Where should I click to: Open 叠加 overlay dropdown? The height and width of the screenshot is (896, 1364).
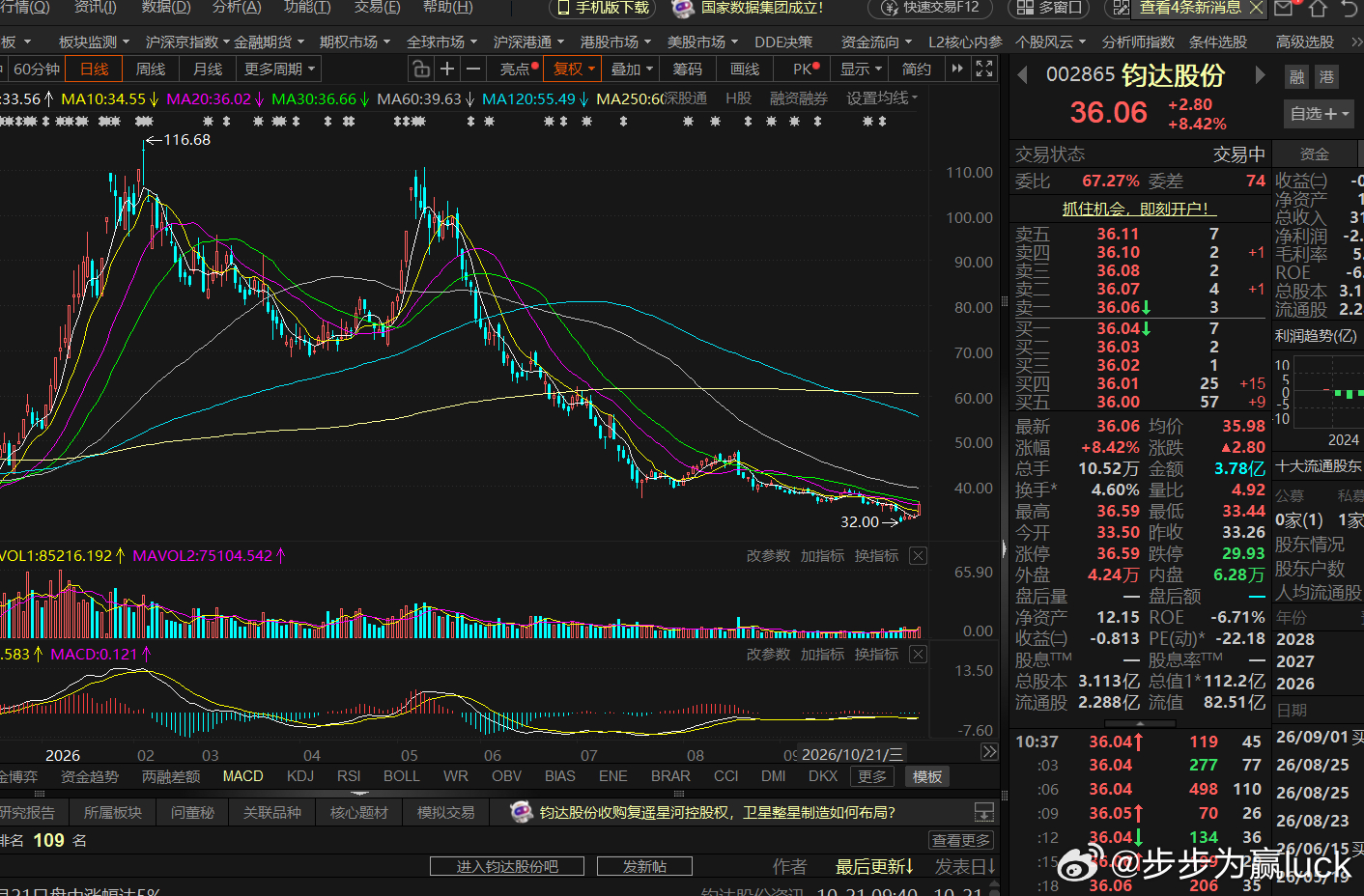coord(632,70)
